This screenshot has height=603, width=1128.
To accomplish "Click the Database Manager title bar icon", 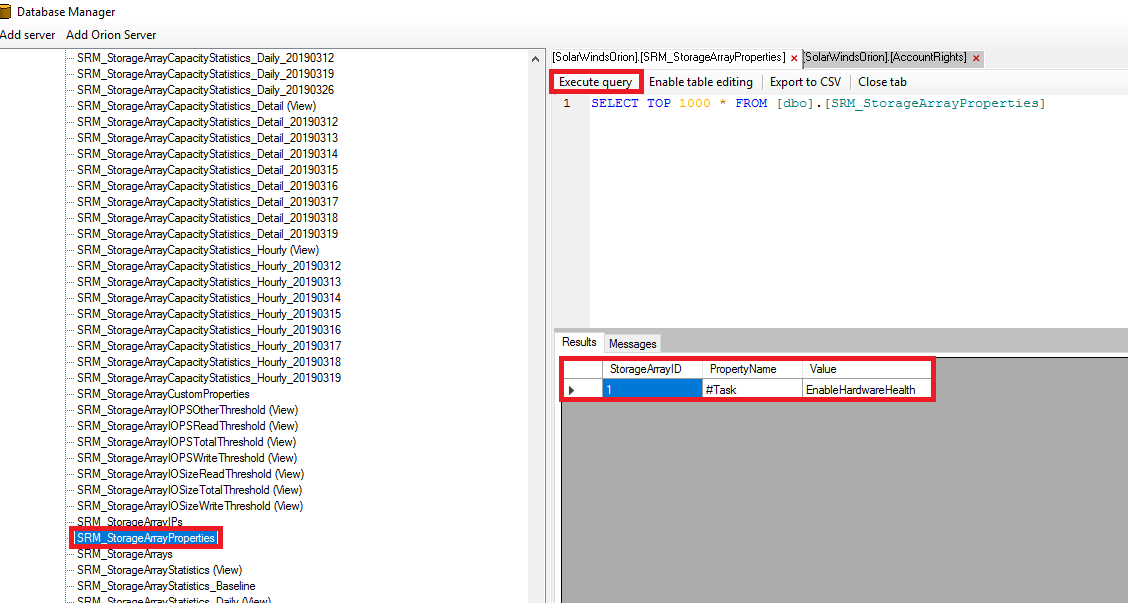I will (8, 11).
